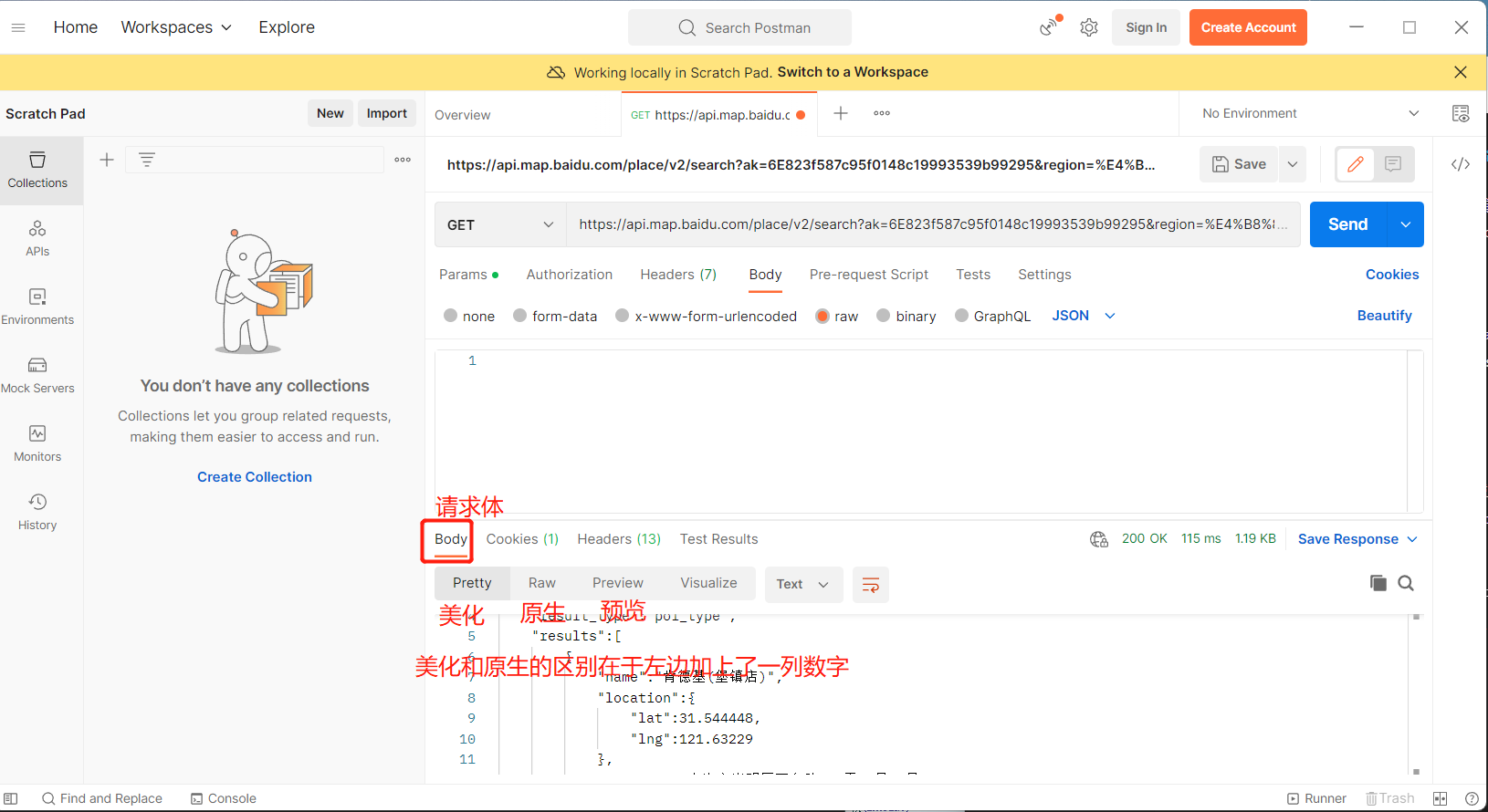Open the satellite sync status icon

(1050, 26)
